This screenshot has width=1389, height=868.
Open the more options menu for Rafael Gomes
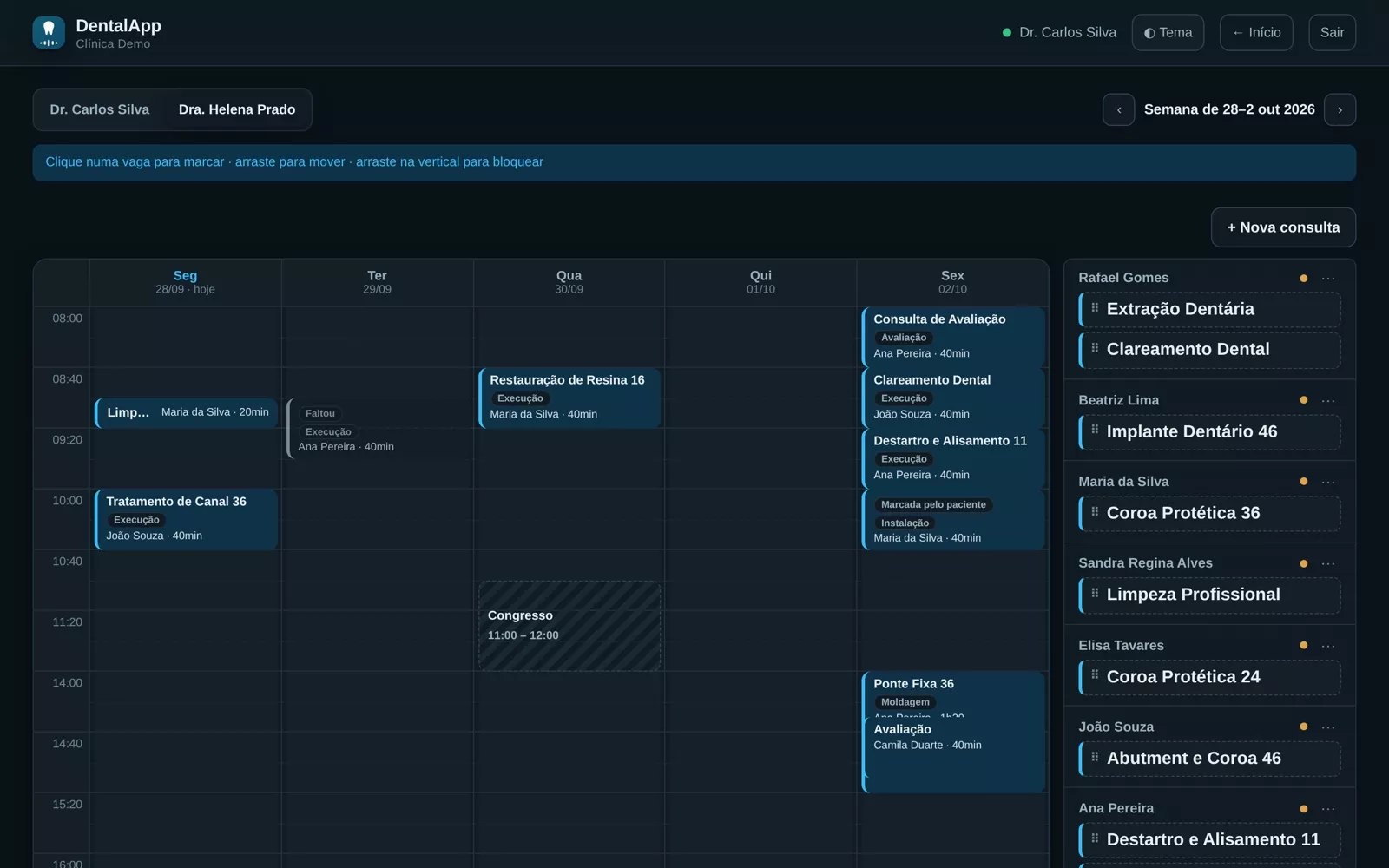click(1328, 279)
